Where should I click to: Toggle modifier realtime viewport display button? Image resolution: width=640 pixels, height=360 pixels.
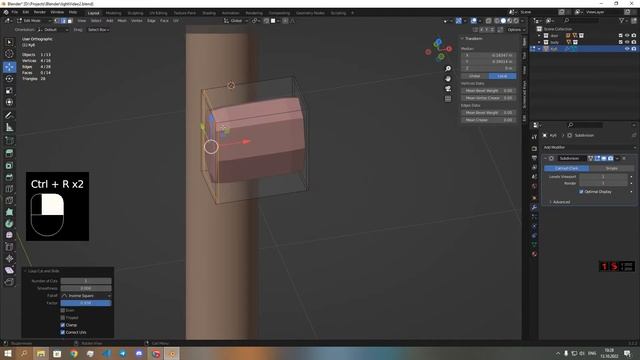[604, 158]
